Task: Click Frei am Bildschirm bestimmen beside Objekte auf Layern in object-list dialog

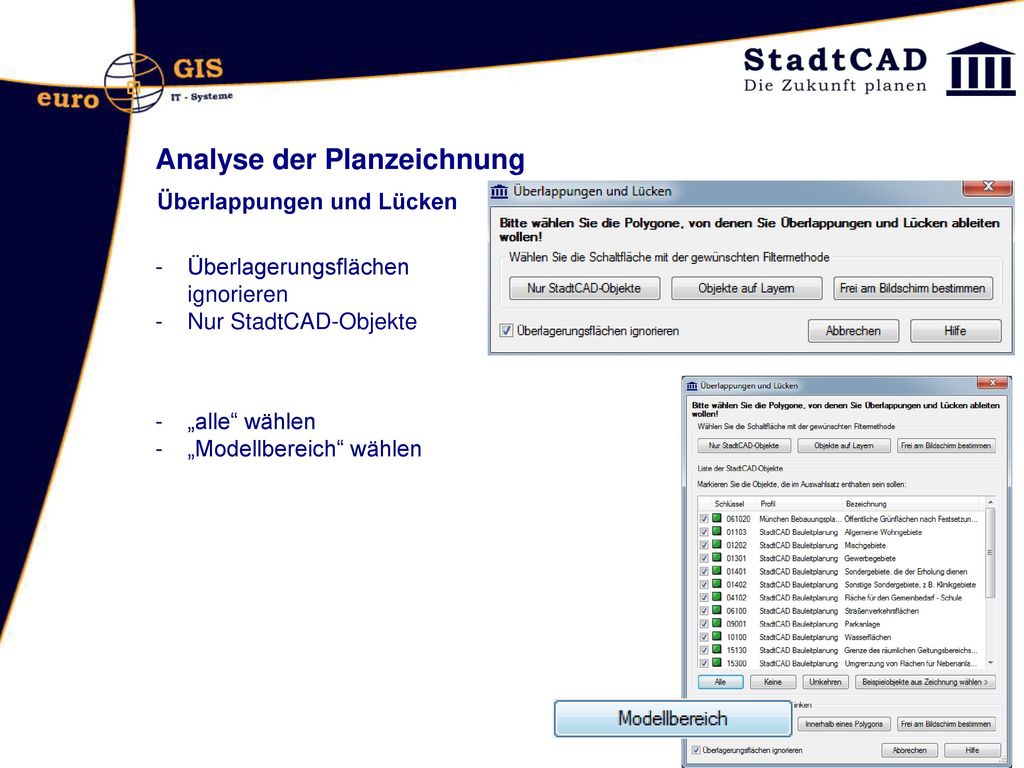Action: click(946, 445)
